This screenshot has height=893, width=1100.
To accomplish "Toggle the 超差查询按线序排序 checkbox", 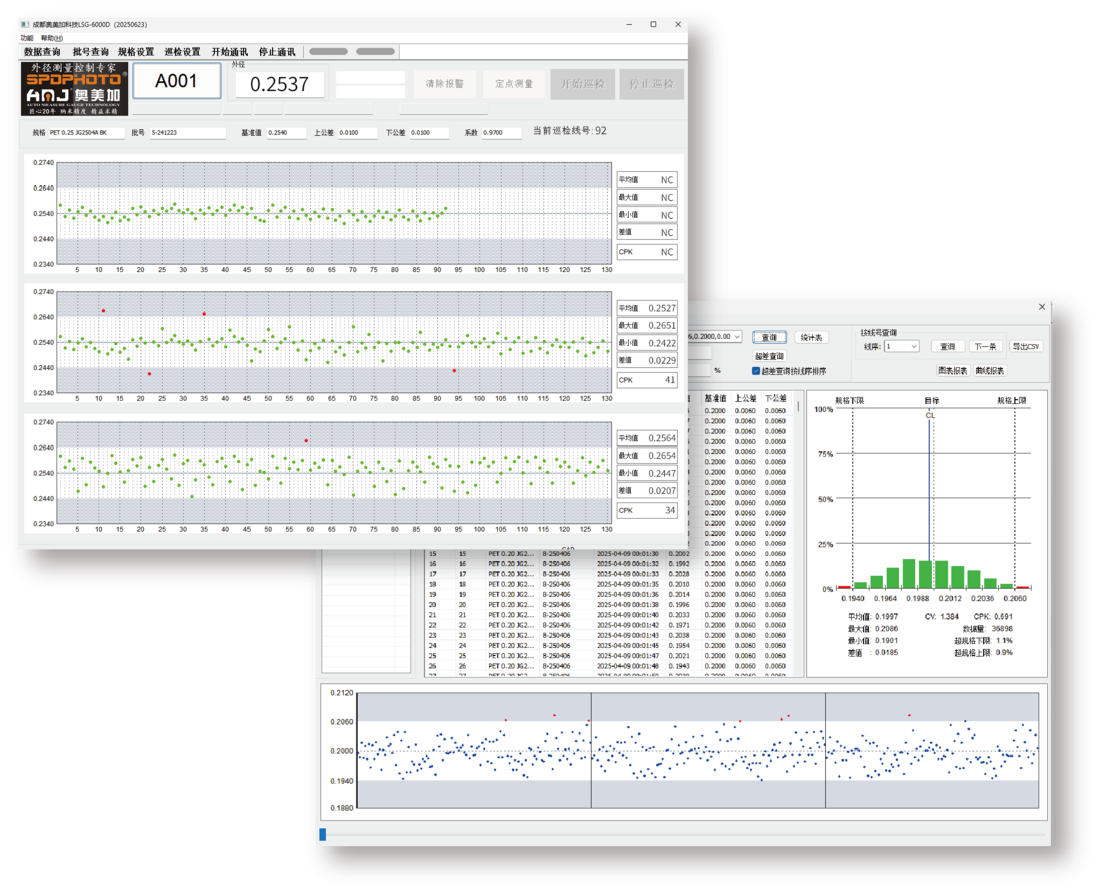I will [756, 371].
